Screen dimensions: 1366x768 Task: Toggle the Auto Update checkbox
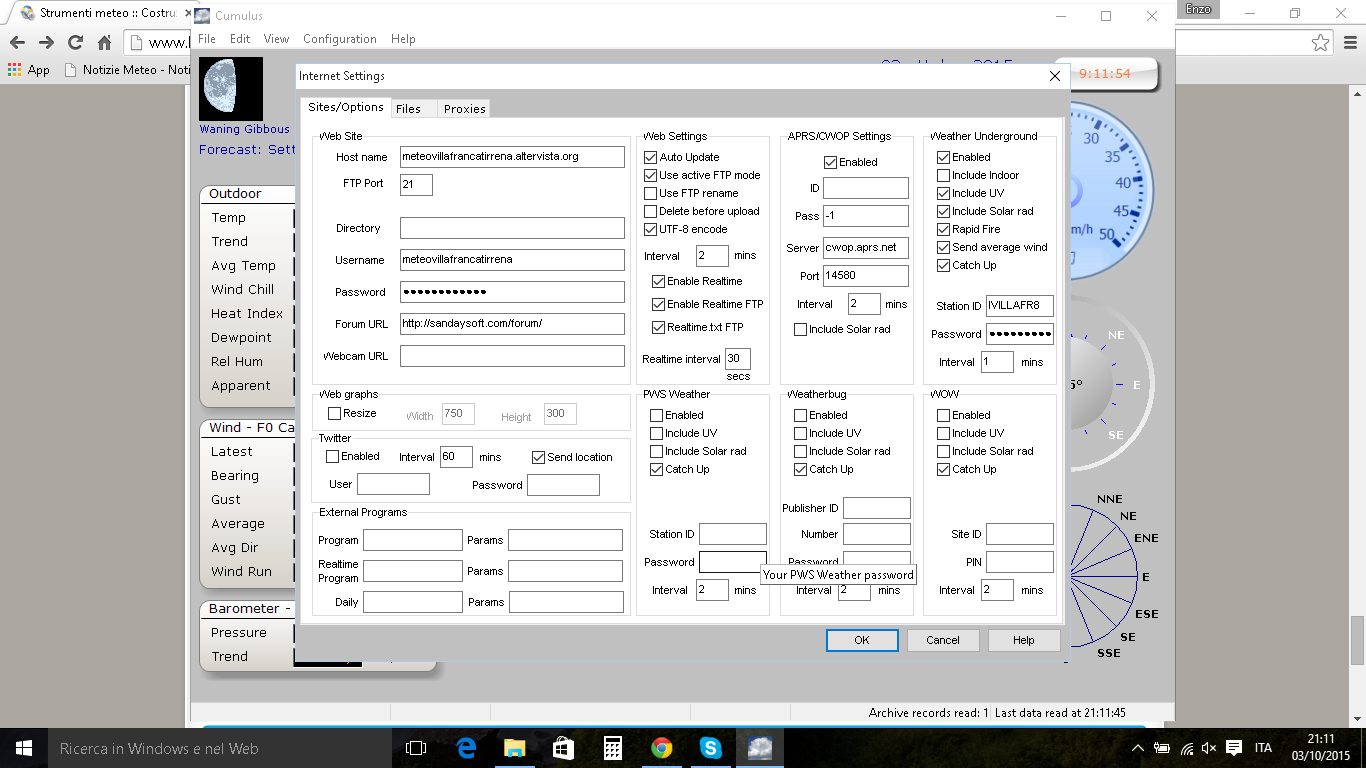651,157
